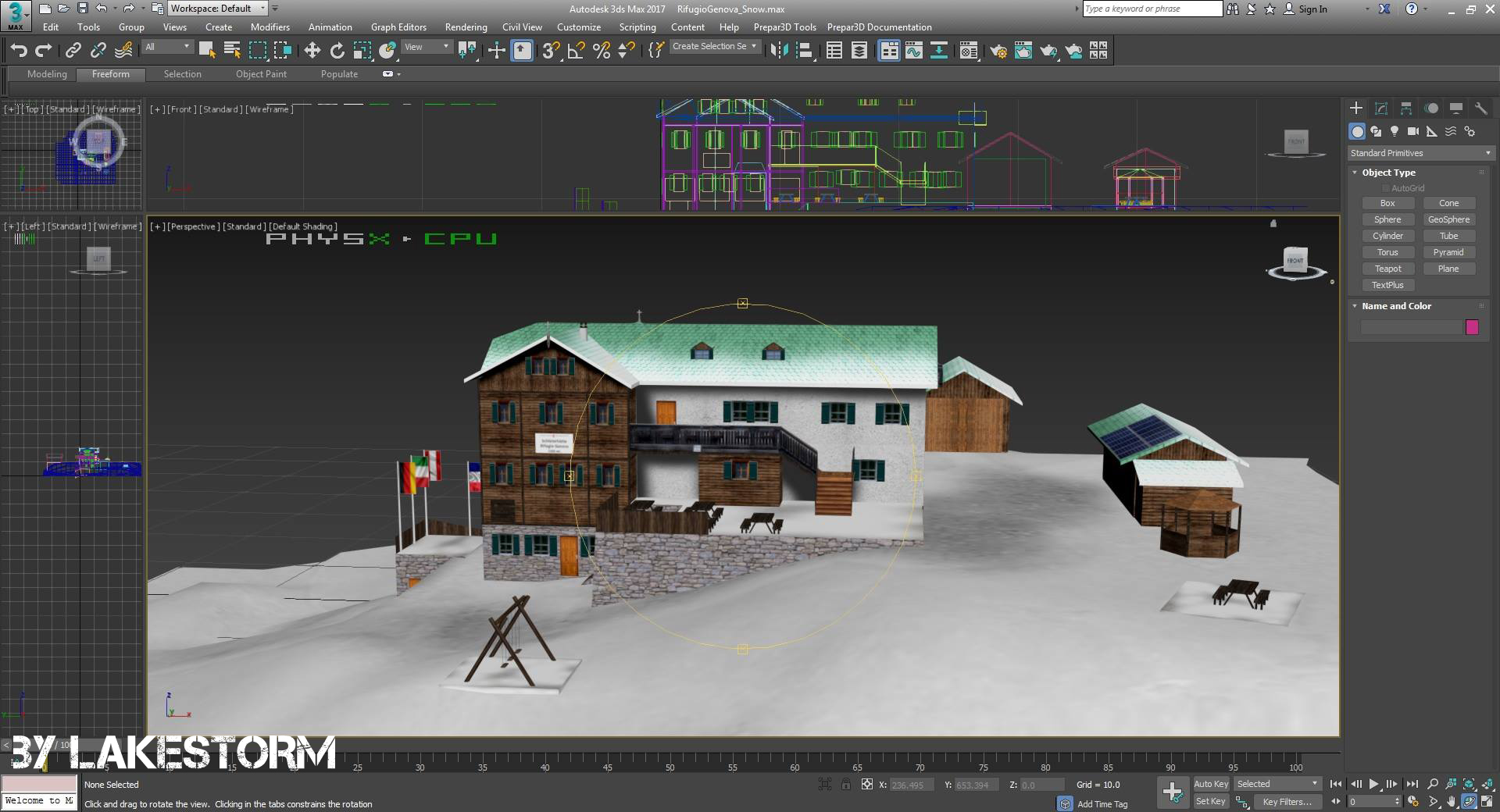Click Sign In link
This screenshot has width=1500, height=812.
(x=1312, y=9)
